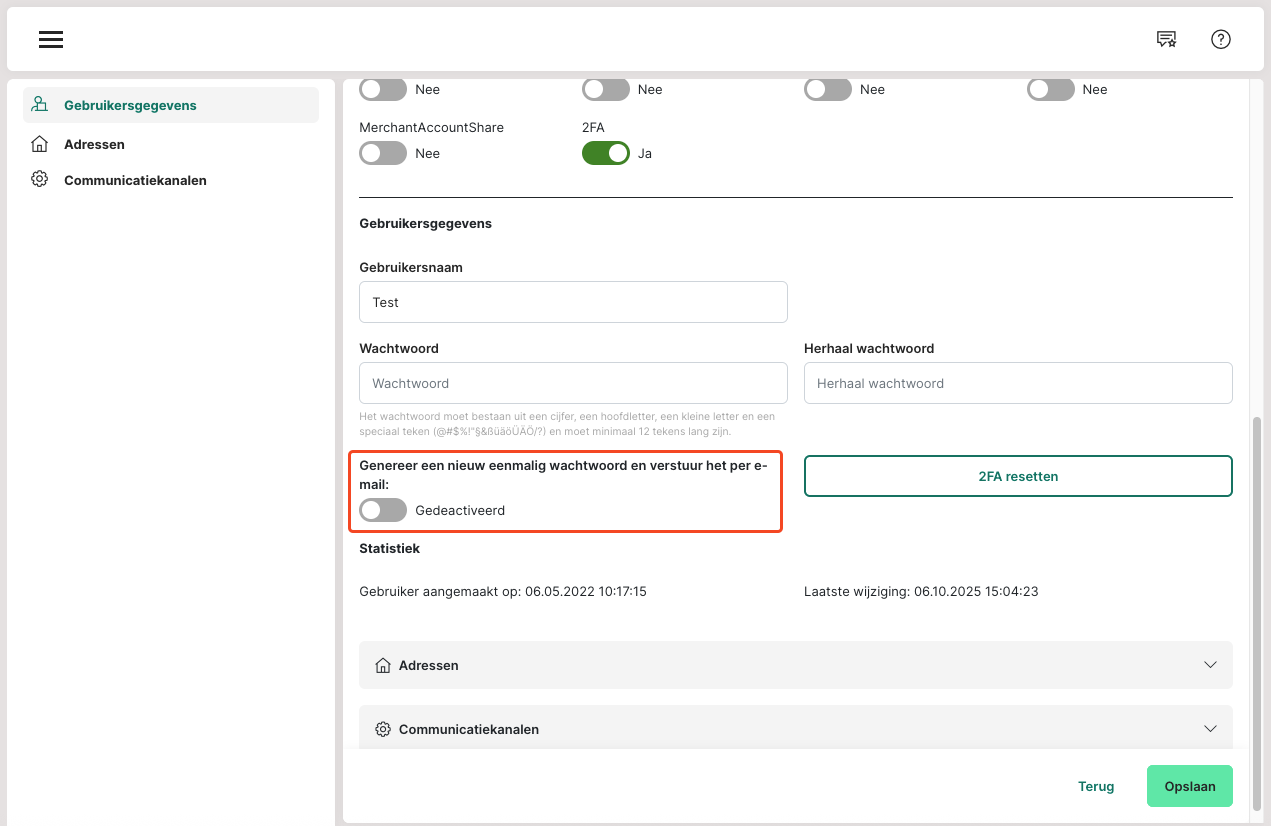Click the Gebruikersgegevens user icon in sidebar
This screenshot has width=1271, height=826.
[x=40, y=105]
